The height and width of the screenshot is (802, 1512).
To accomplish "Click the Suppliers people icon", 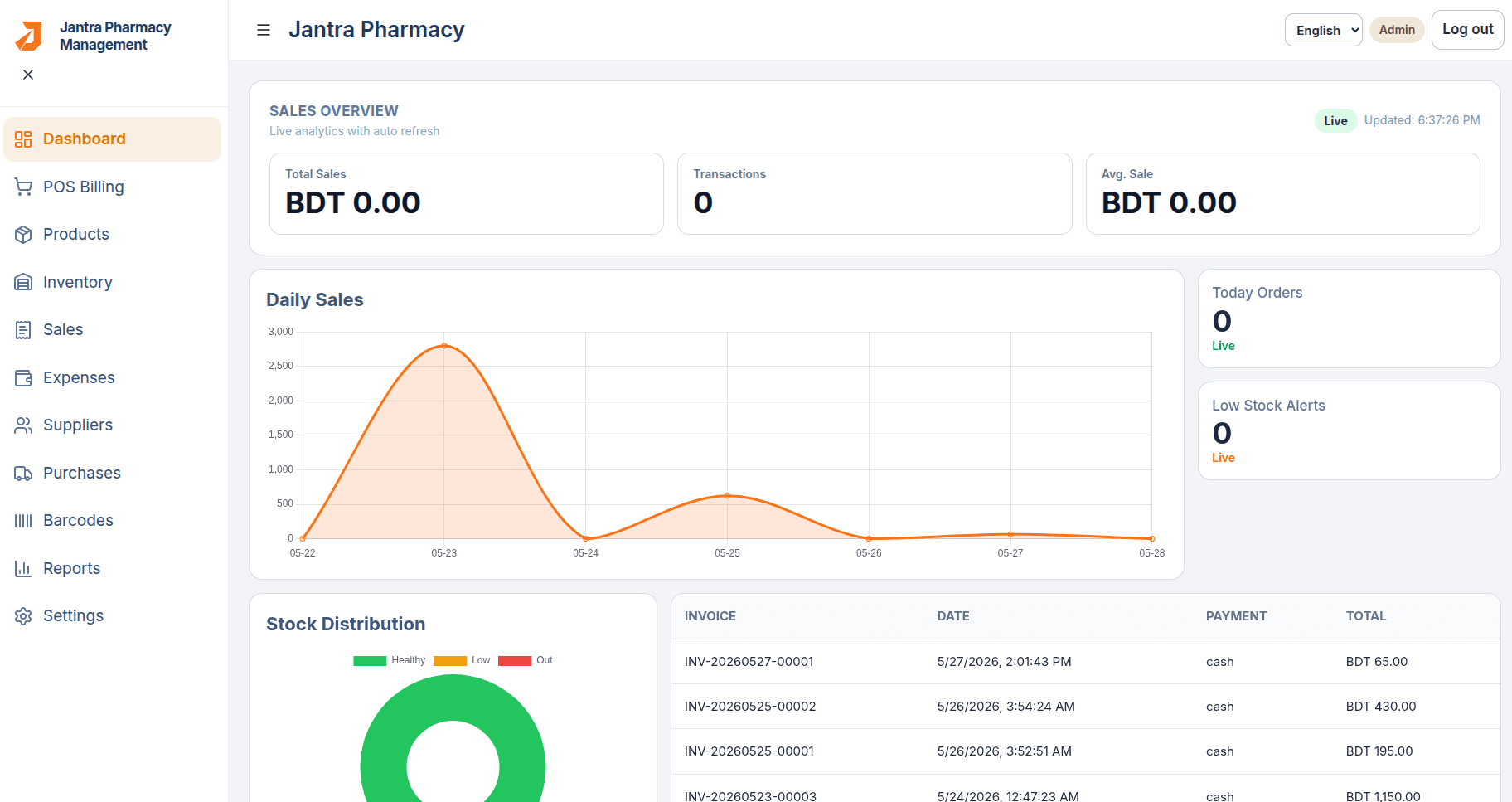I will (x=23, y=425).
